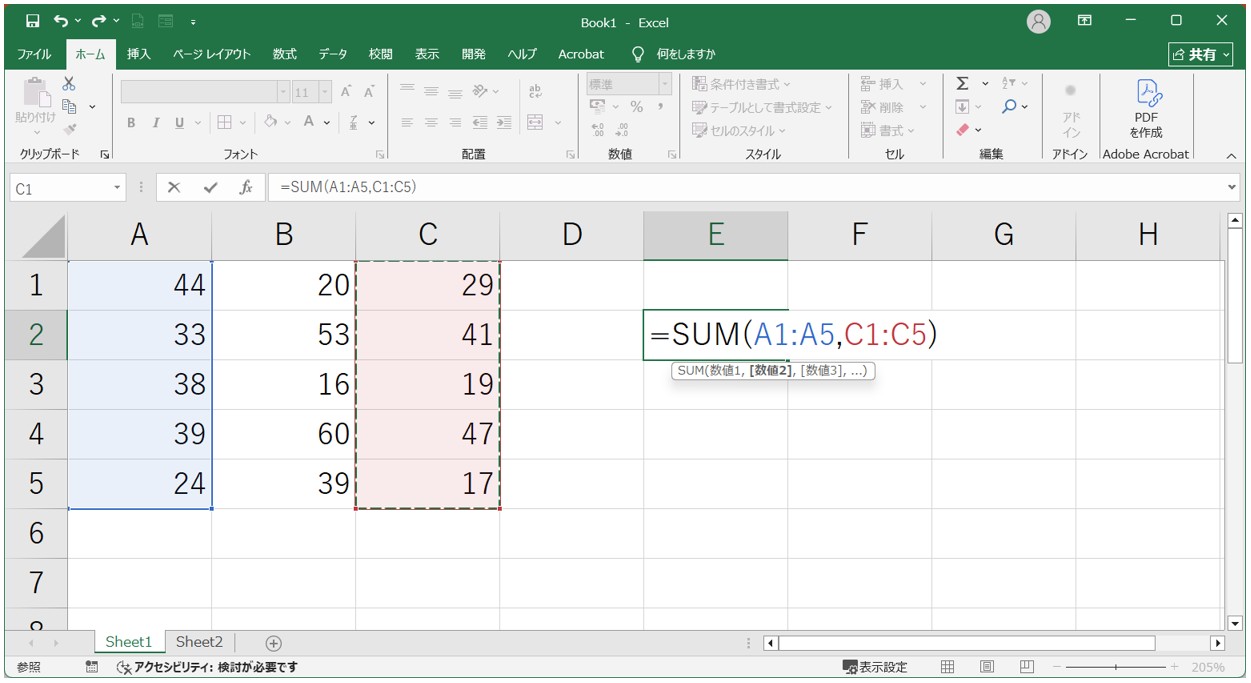Click the Percent Style icon
This screenshot has width=1251, height=683.
point(636,107)
